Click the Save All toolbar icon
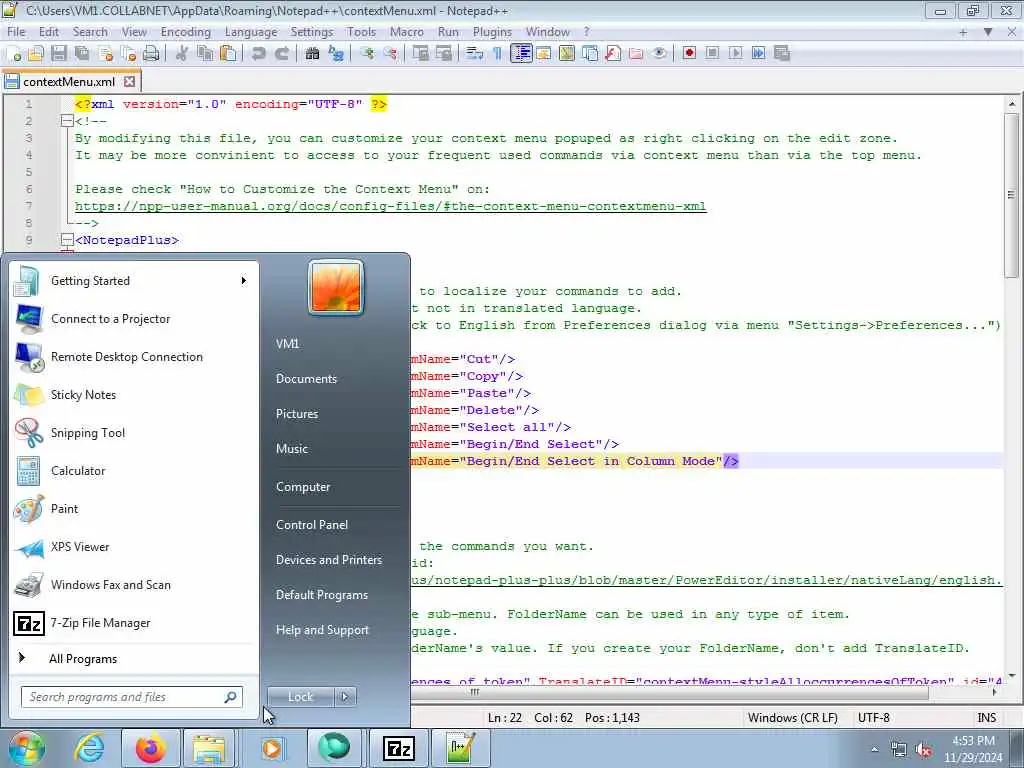This screenshot has height=768, width=1024. coord(82,54)
